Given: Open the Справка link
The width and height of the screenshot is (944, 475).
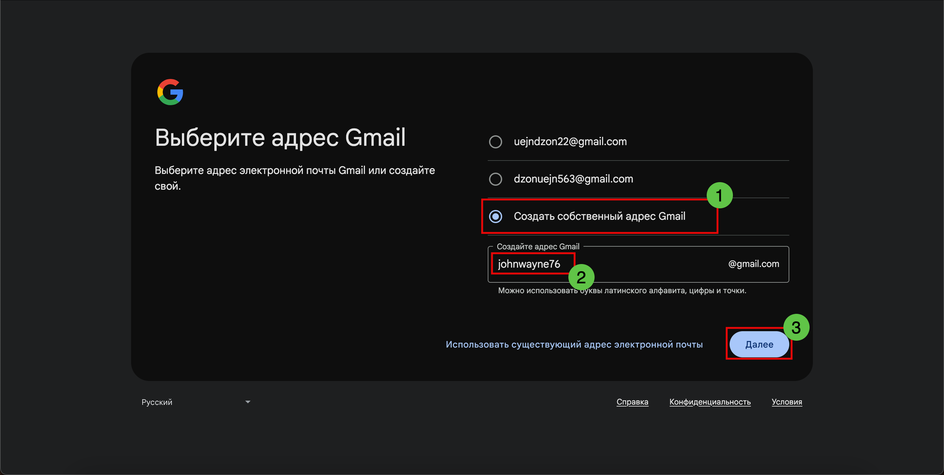Looking at the screenshot, I should [632, 402].
